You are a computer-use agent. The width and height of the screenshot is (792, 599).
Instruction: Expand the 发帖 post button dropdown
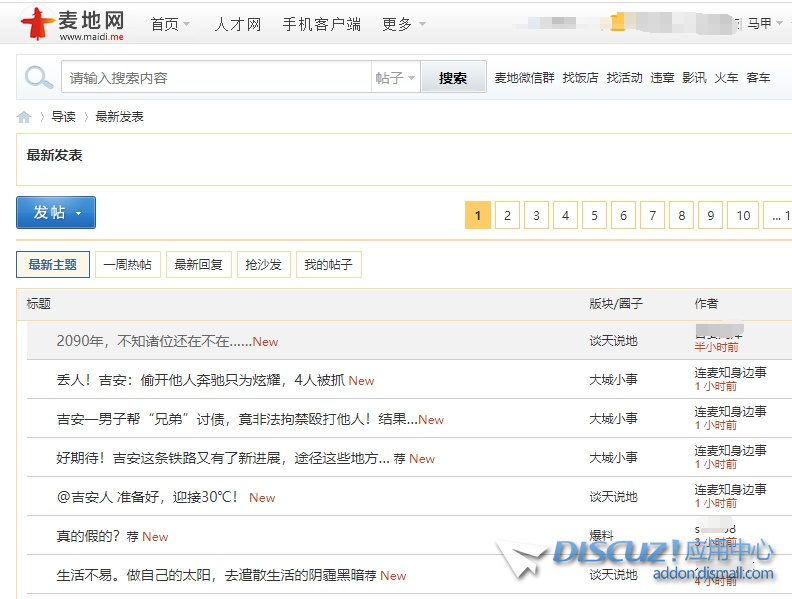tap(80, 212)
